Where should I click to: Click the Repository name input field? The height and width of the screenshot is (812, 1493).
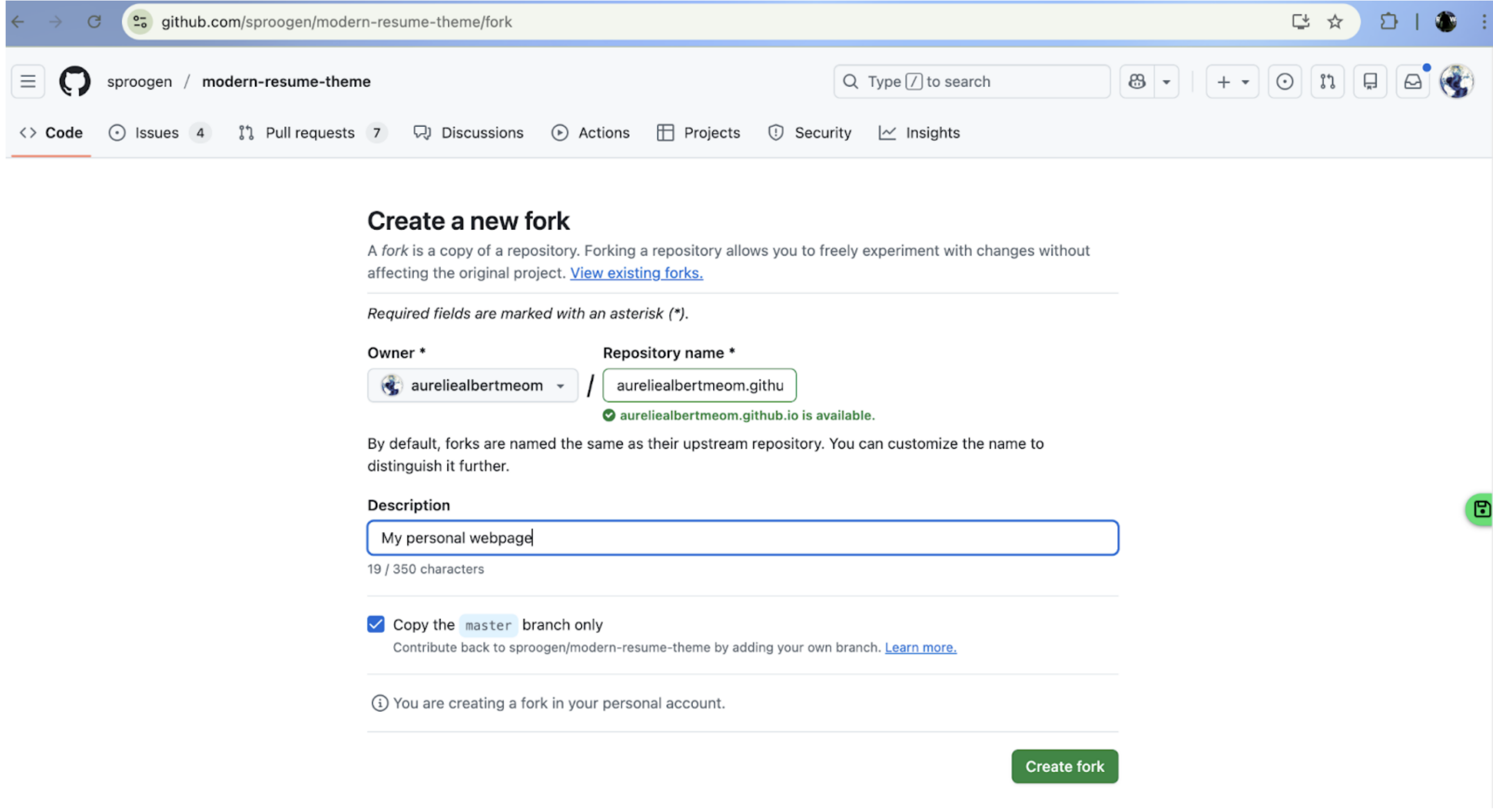699,386
